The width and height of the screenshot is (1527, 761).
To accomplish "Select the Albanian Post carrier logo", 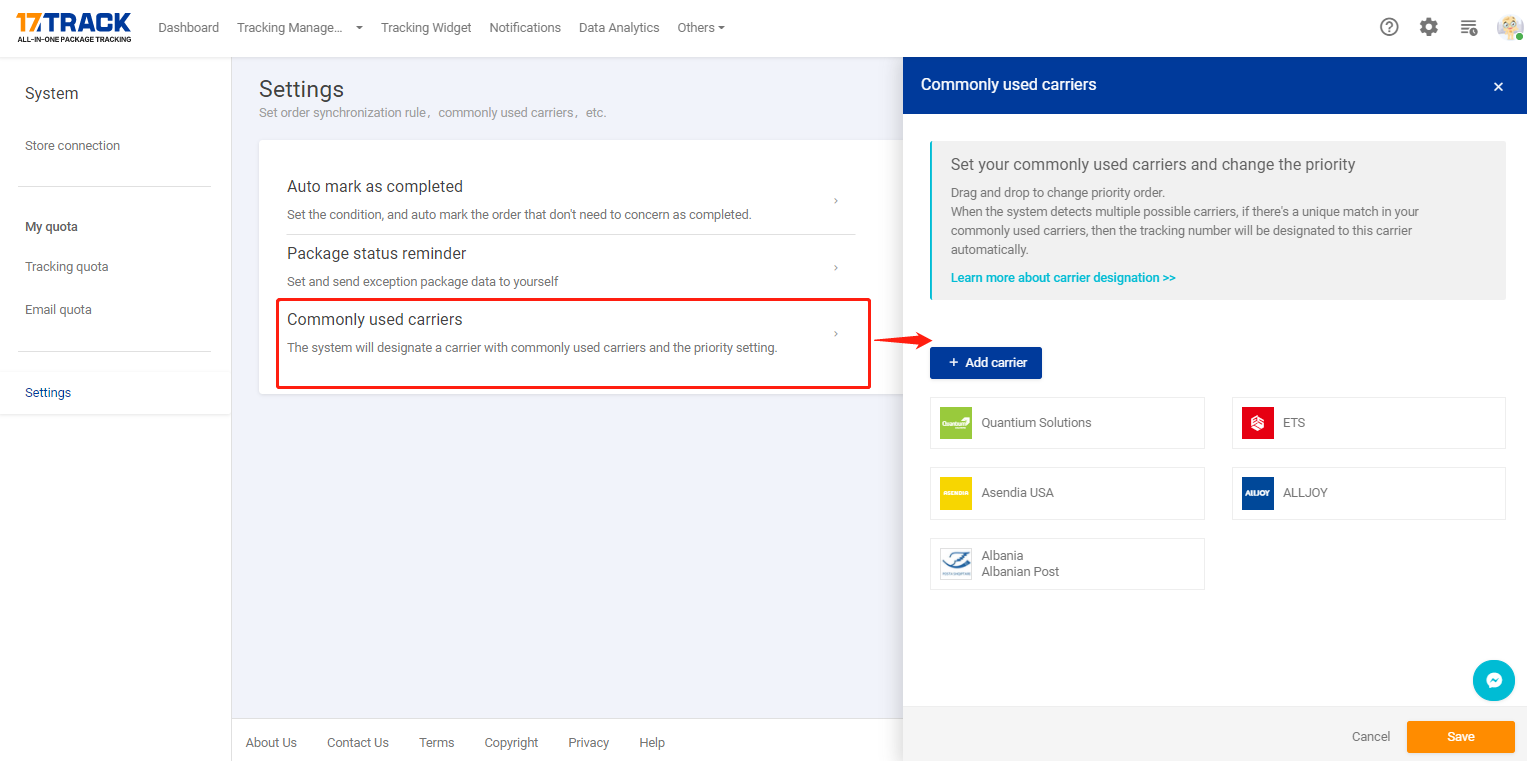I will click(x=955, y=563).
